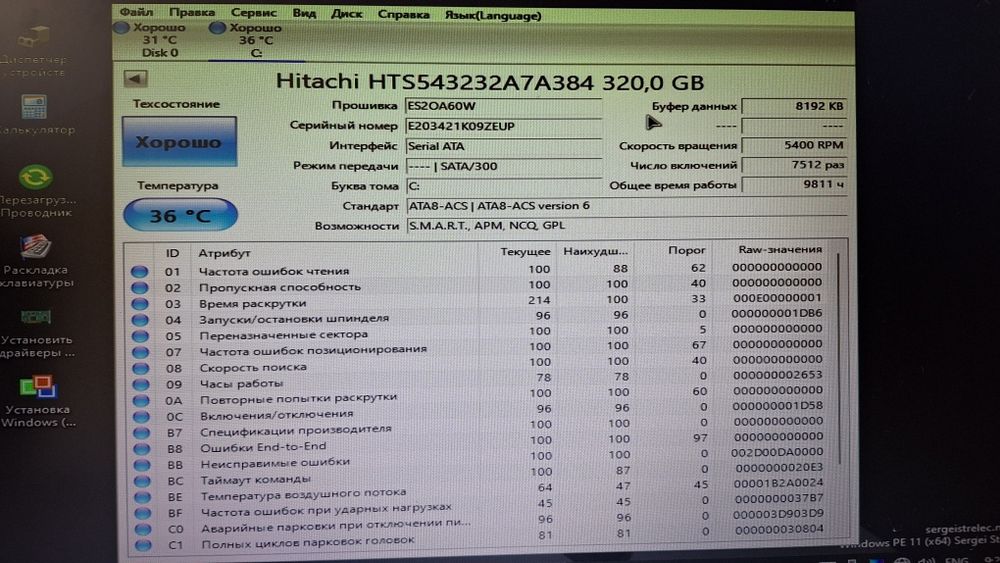Click status circle for Включения/отключения

[x=141, y=416]
